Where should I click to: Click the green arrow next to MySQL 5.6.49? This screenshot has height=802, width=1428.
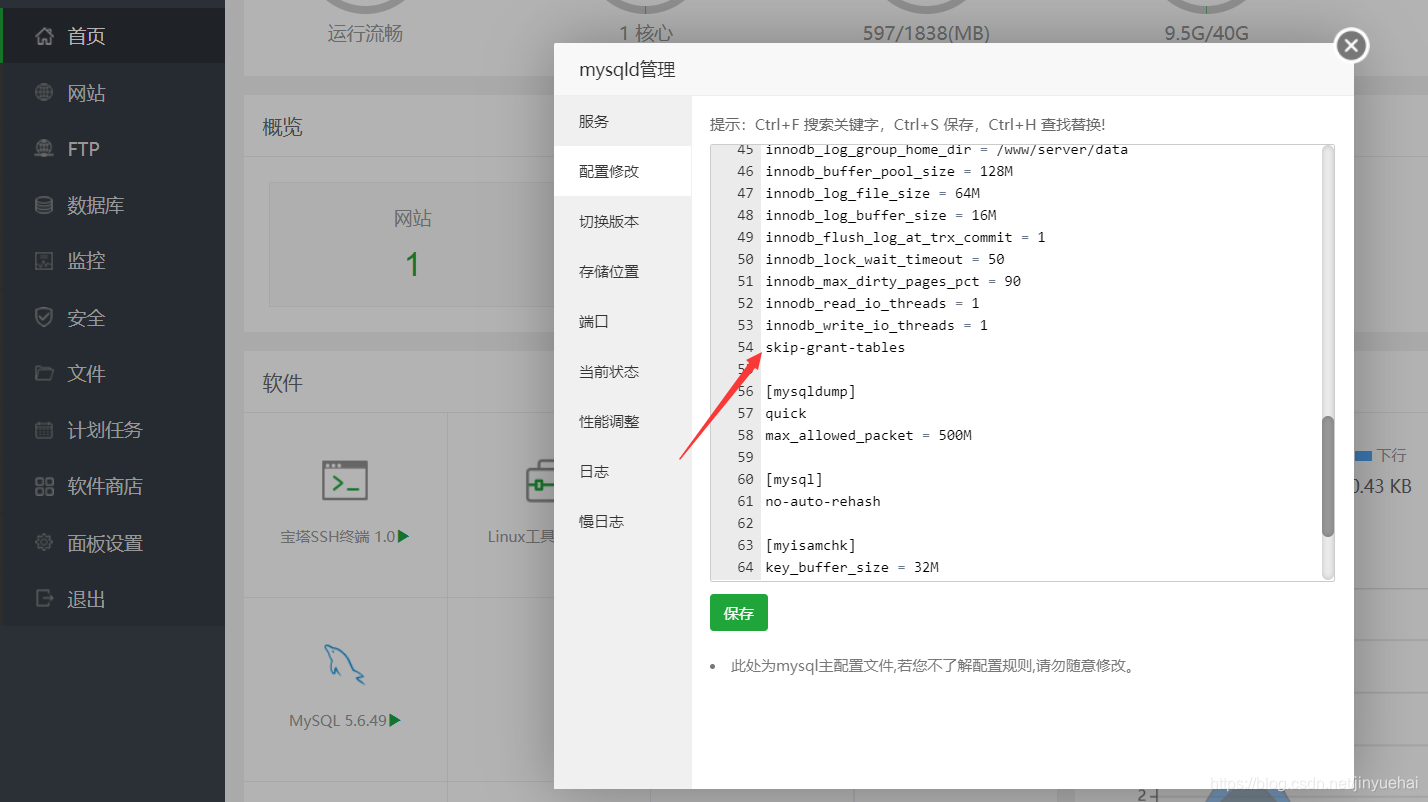[396, 720]
